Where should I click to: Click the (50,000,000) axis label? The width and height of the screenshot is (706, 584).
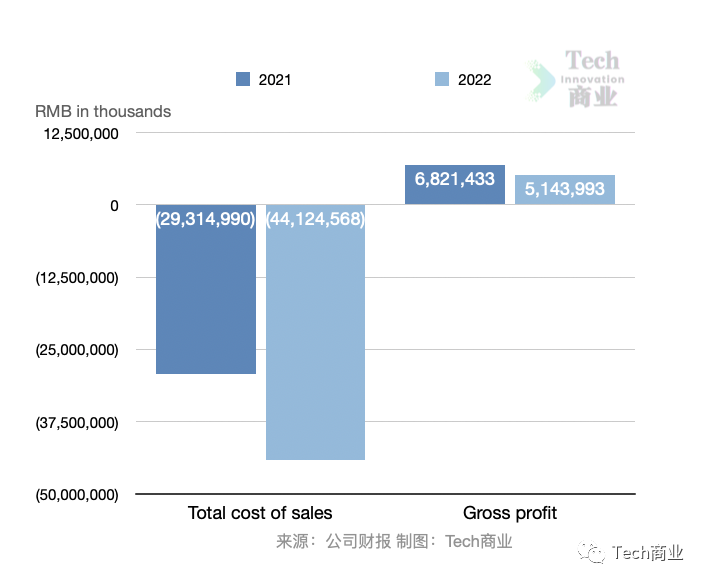tap(77, 495)
